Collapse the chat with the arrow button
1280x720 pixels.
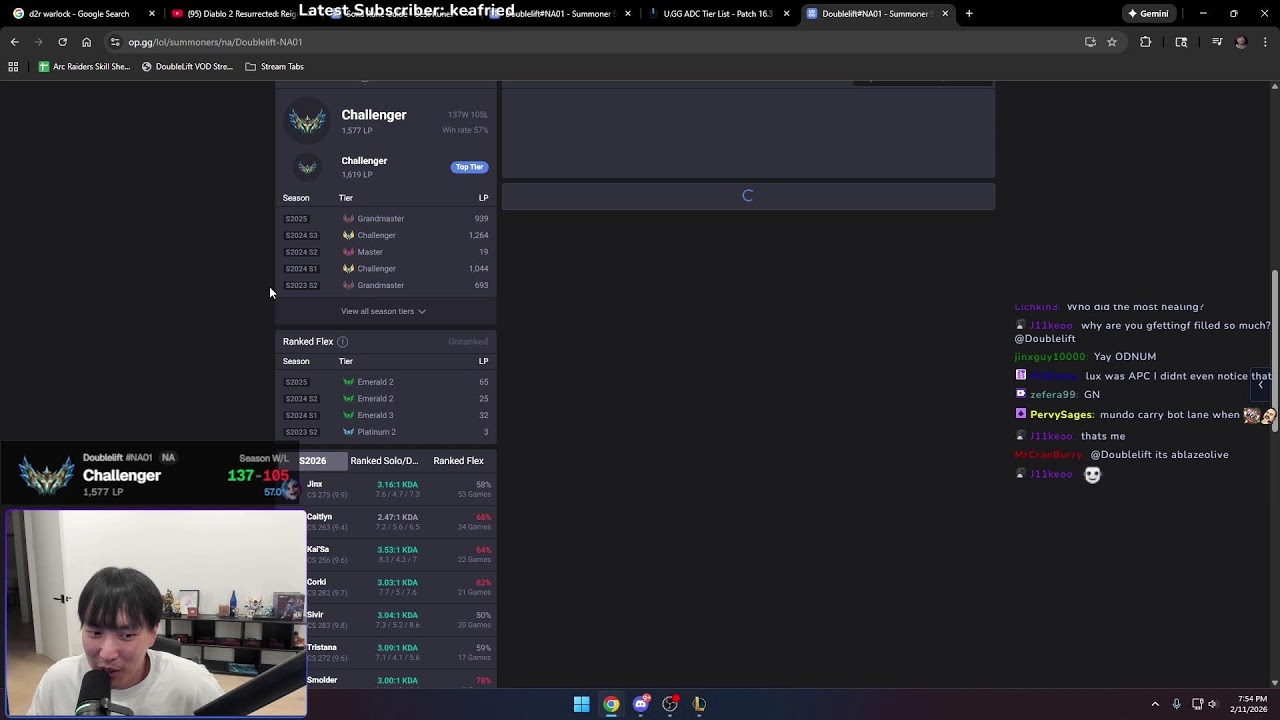(x=1260, y=384)
